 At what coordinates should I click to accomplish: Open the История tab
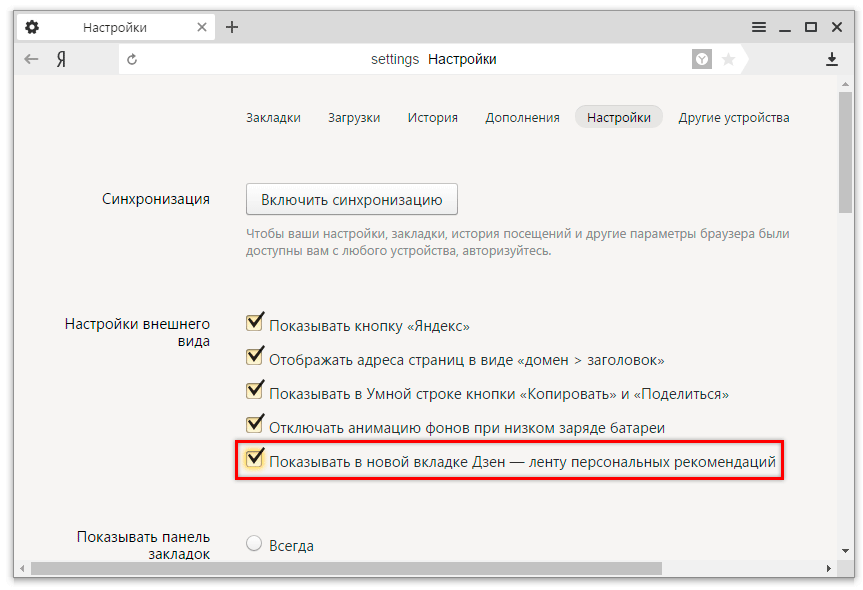click(433, 117)
